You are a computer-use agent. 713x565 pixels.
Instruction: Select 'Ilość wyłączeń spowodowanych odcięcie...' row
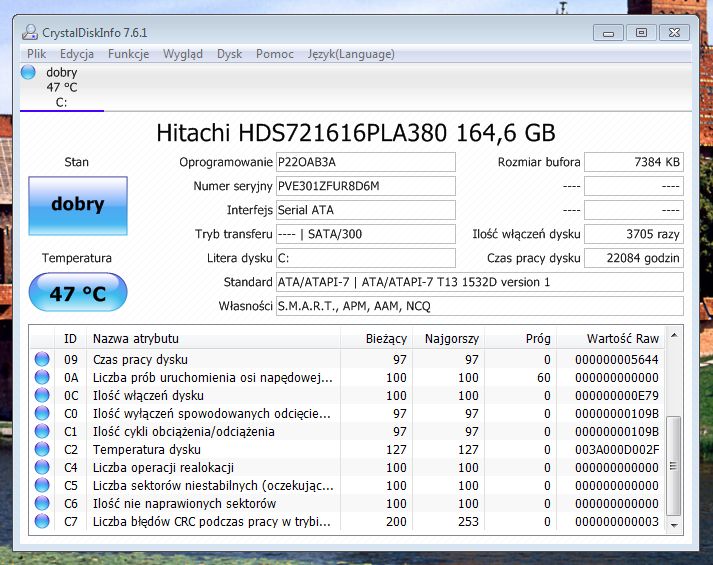(x=211, y=414)
